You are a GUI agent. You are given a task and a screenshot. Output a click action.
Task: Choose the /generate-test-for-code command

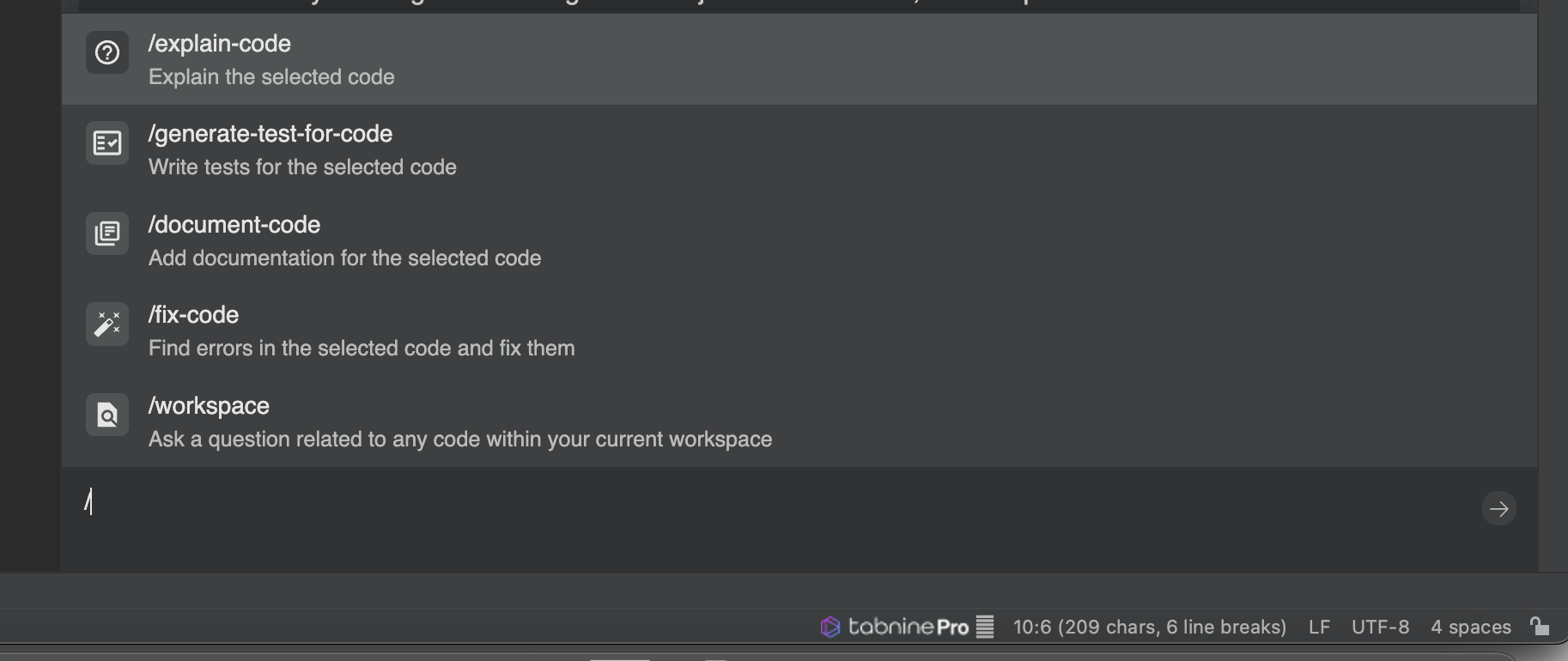click(270, 134)
